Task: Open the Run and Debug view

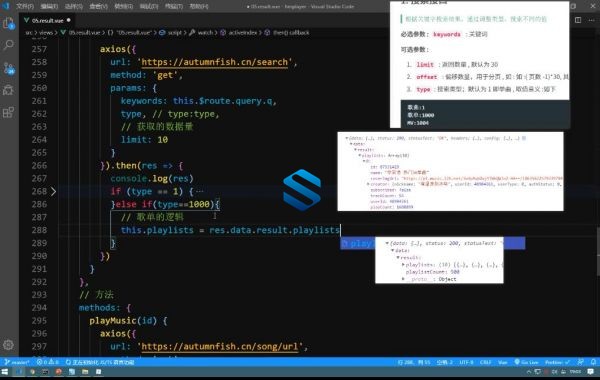Action: pyautogui.click(x=8, y=90)
